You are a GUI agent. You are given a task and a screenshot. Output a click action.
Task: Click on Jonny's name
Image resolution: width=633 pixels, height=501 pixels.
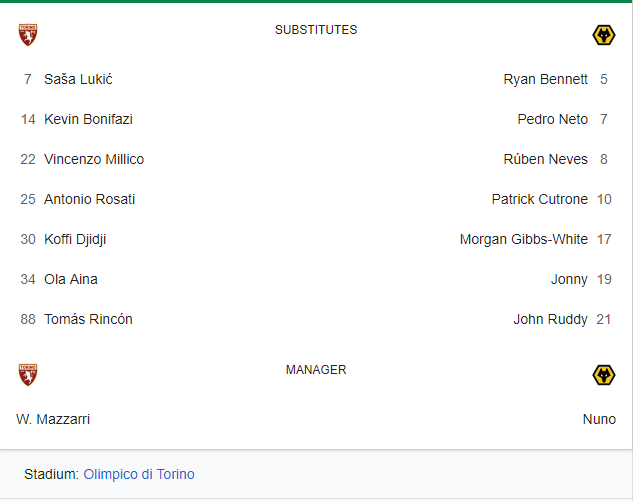coord(569,279)
